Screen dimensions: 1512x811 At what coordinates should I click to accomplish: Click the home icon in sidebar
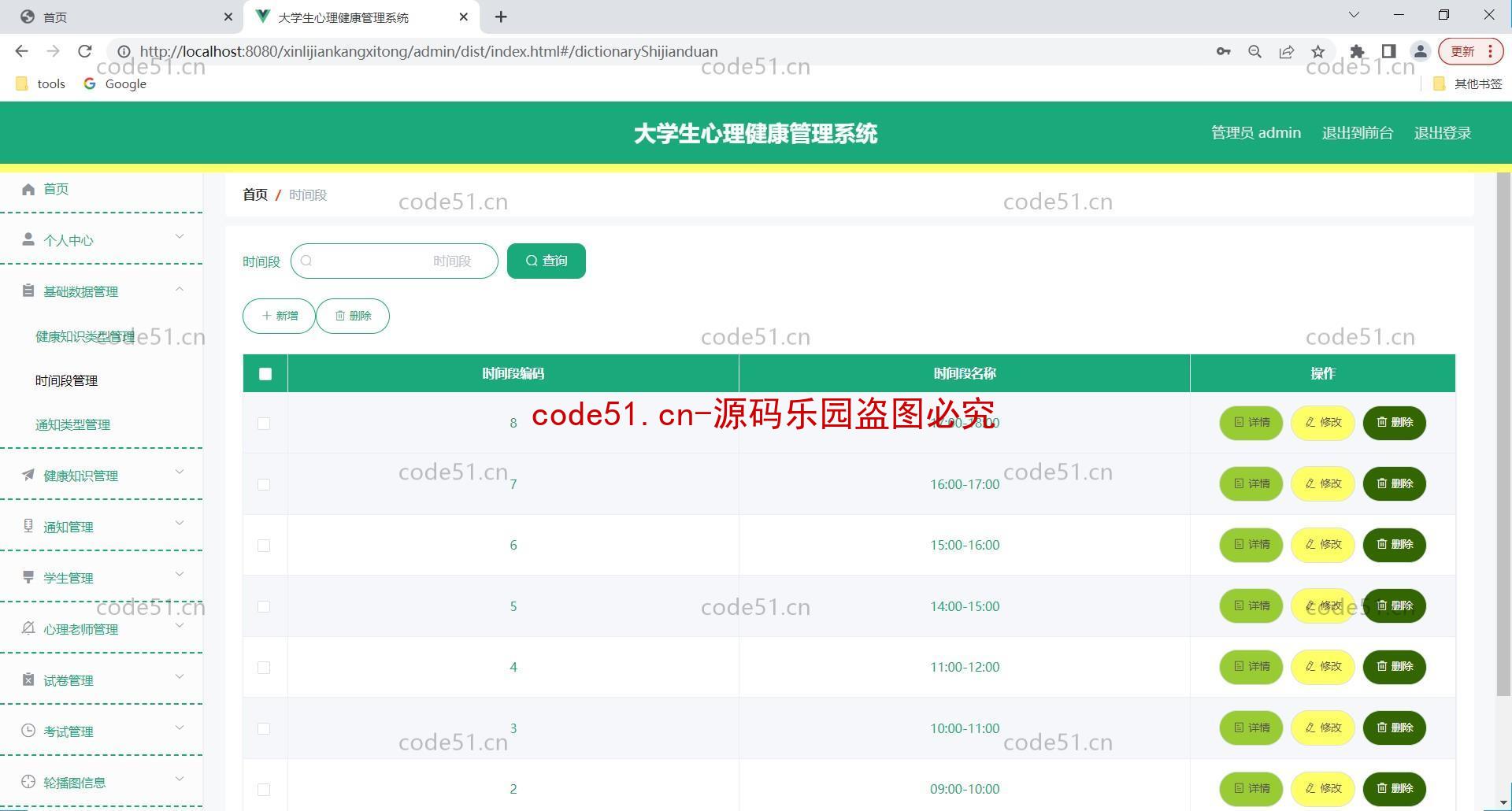click(x=28, y=189)
